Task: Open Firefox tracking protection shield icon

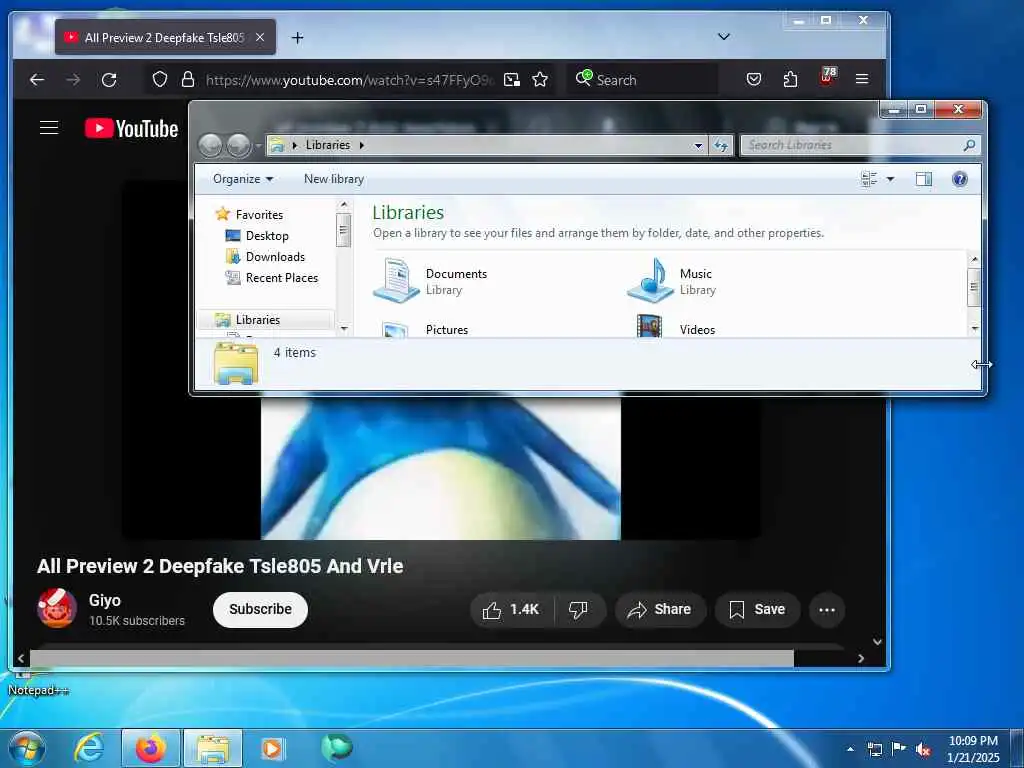Action: point(160,80)
